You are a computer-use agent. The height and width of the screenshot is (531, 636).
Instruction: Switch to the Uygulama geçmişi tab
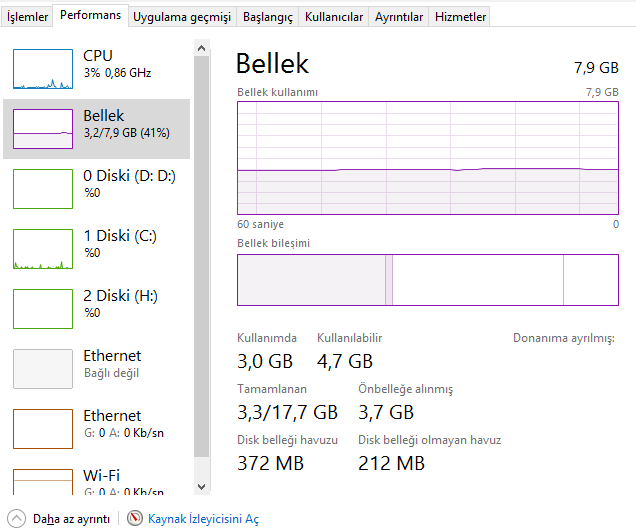[x=182, y=17]
